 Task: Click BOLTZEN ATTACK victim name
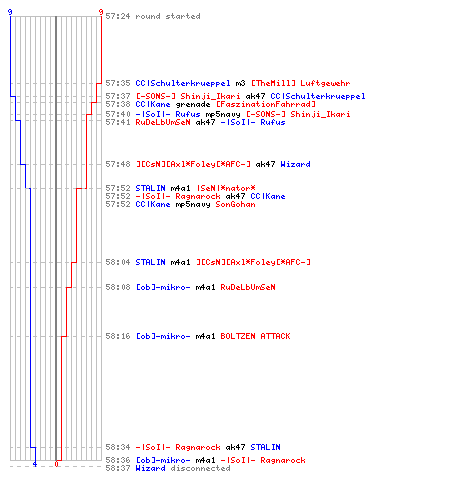(x=255, y=336)
